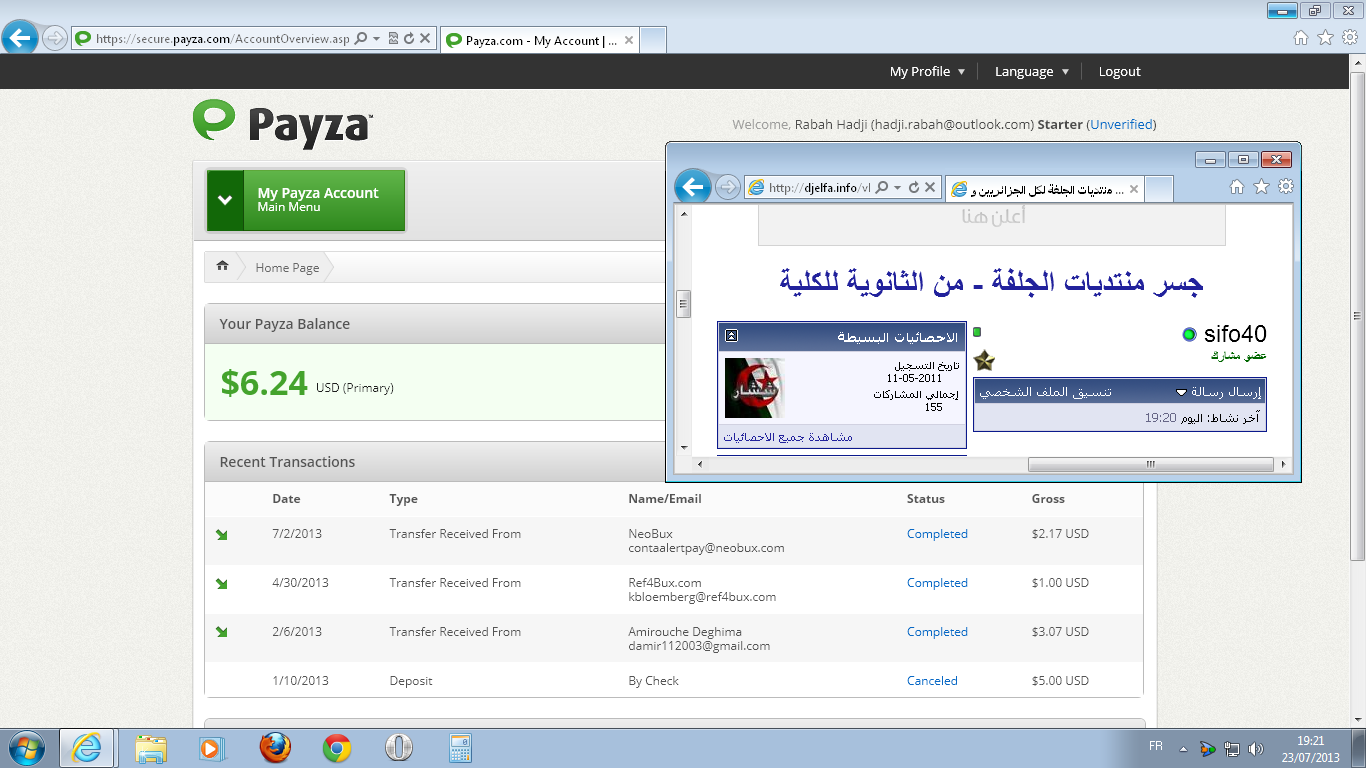Close the Payza.com - My Account tab

pos(628,41)
